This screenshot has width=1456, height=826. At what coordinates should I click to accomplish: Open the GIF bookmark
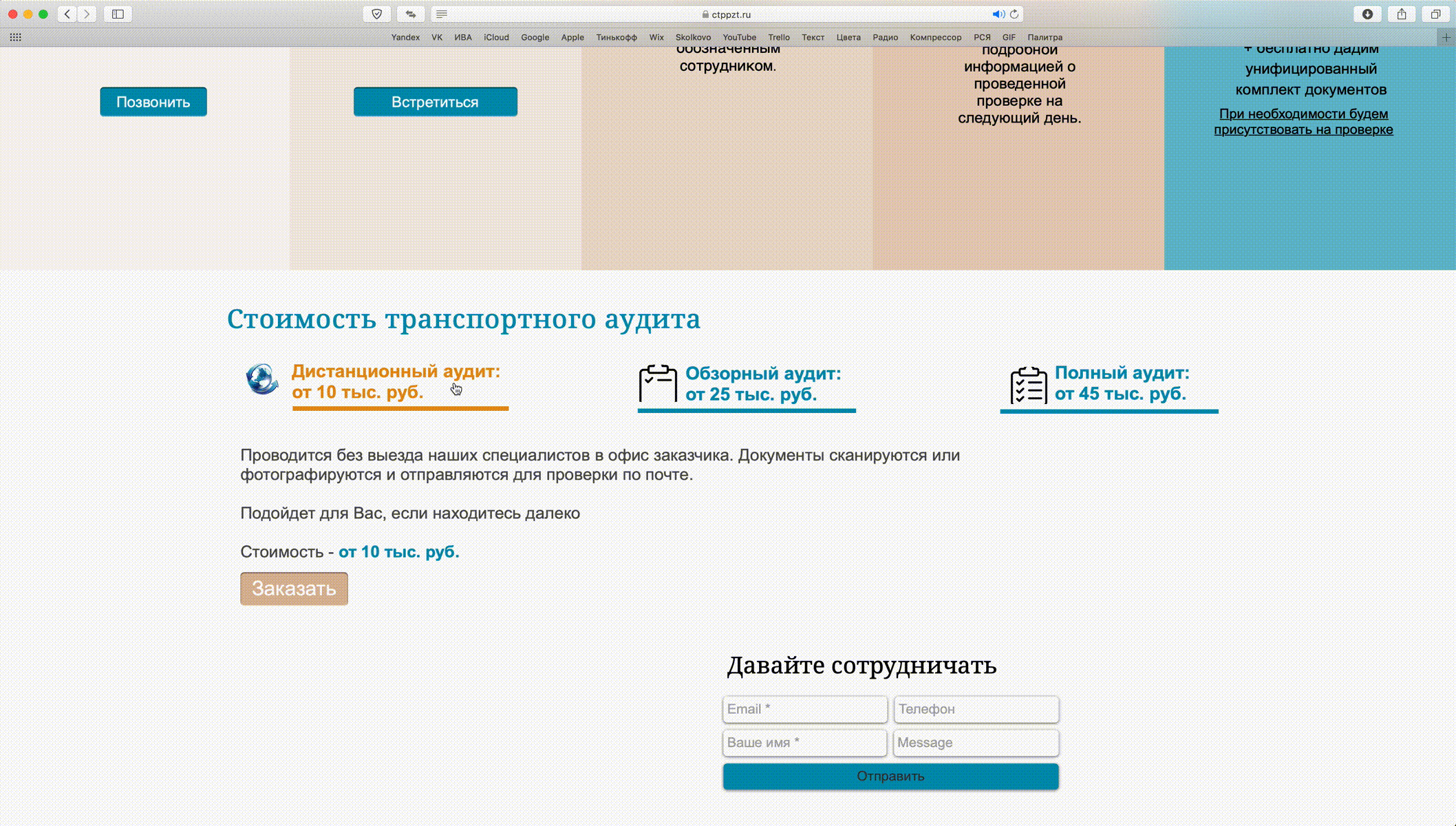coord(1009,37)
